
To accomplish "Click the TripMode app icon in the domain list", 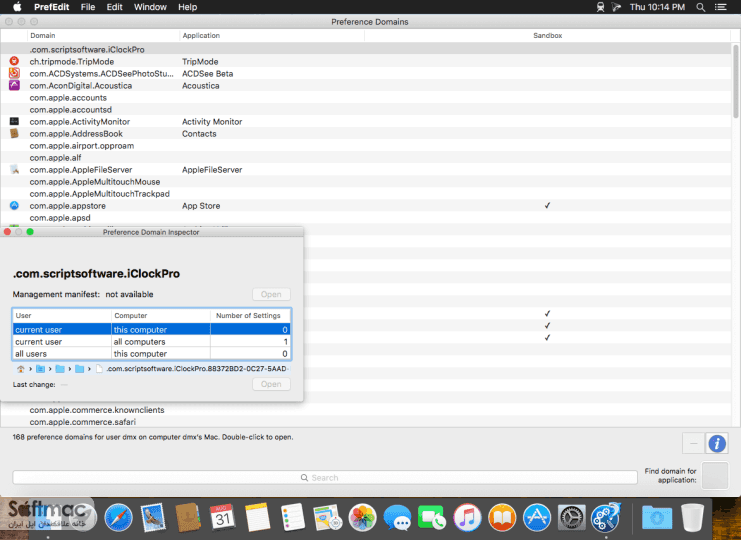I will (x=14, y=61).
